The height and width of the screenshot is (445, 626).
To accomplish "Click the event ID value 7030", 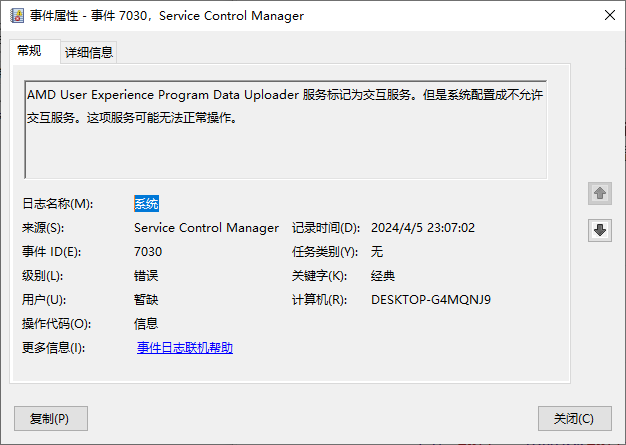I will (148, 252).
